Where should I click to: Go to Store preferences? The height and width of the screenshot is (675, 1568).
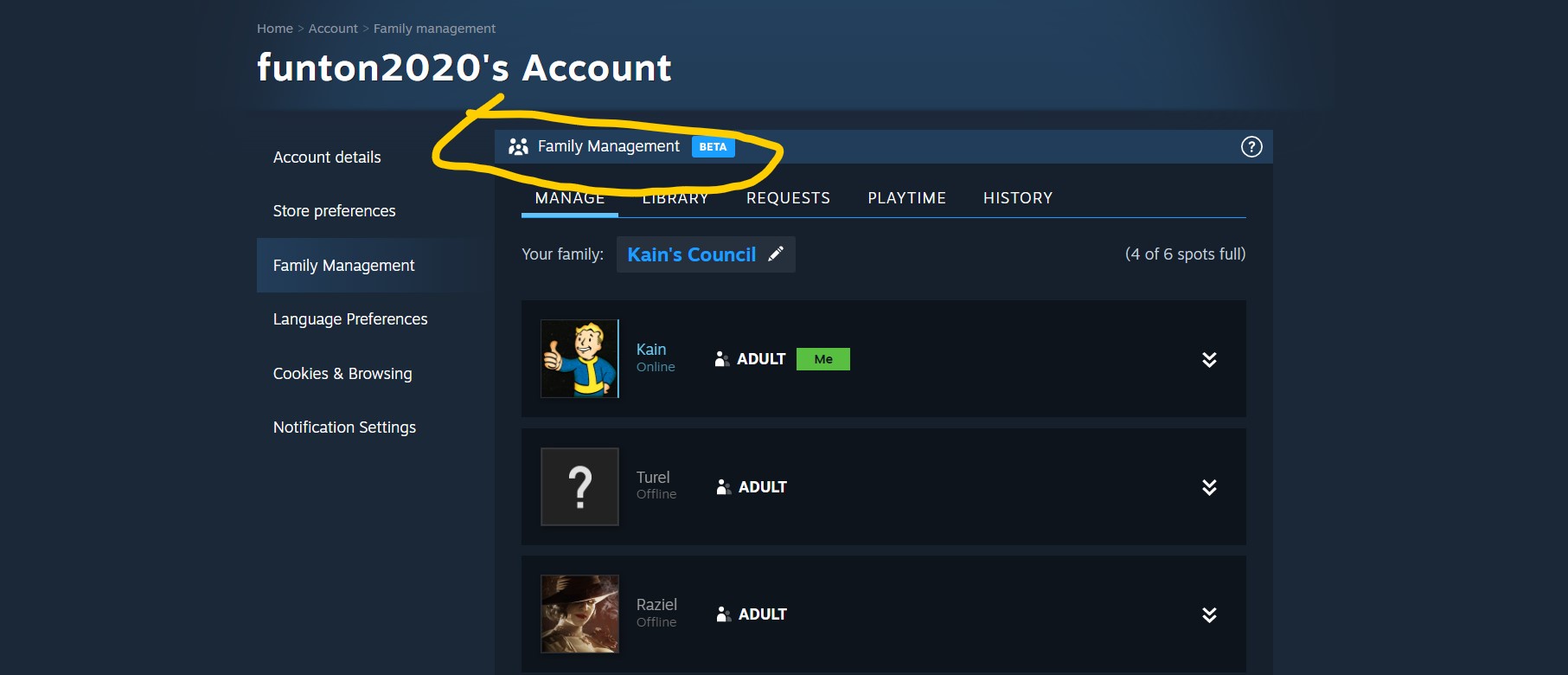(x=334, y=211)
